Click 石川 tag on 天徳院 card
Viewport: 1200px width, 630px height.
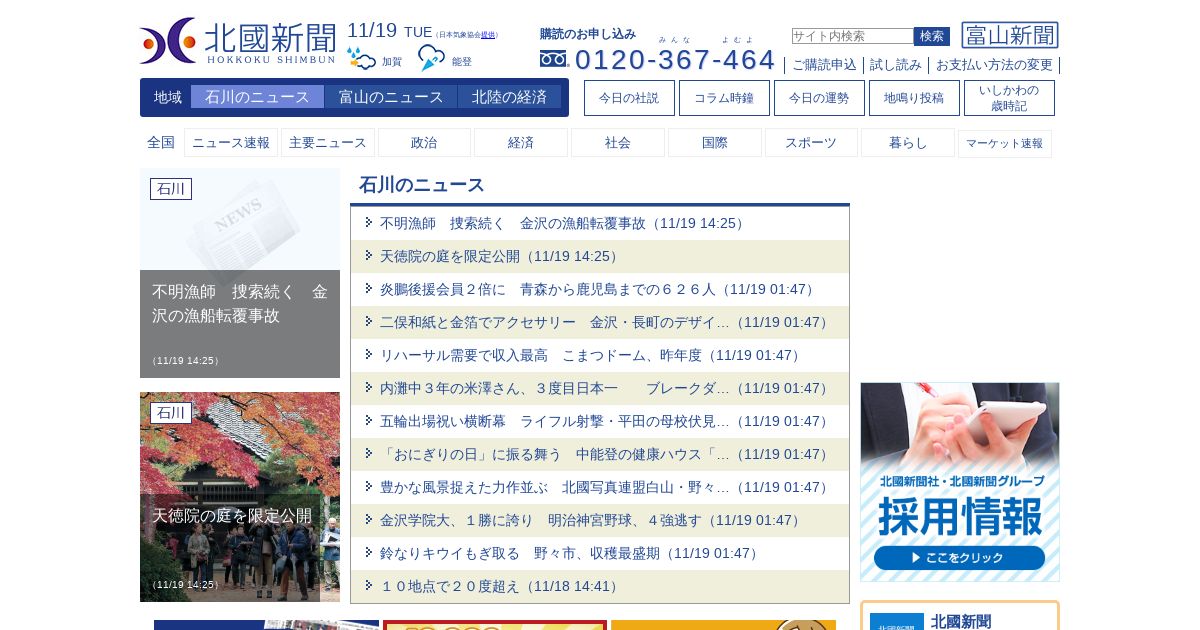click(171, 413)
